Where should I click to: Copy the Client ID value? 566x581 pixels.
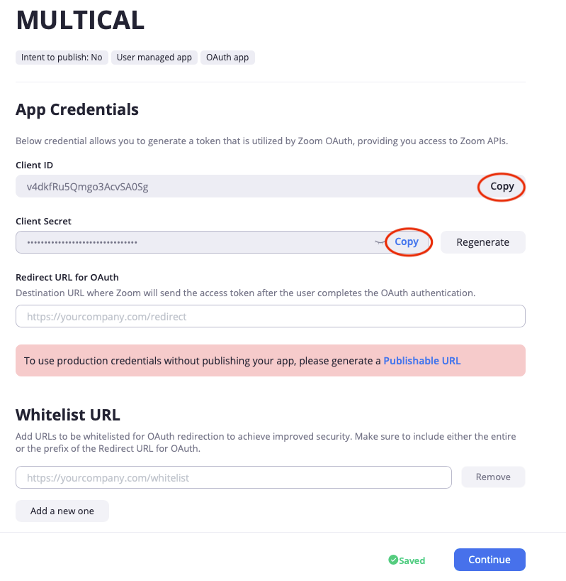click(502, 186)
